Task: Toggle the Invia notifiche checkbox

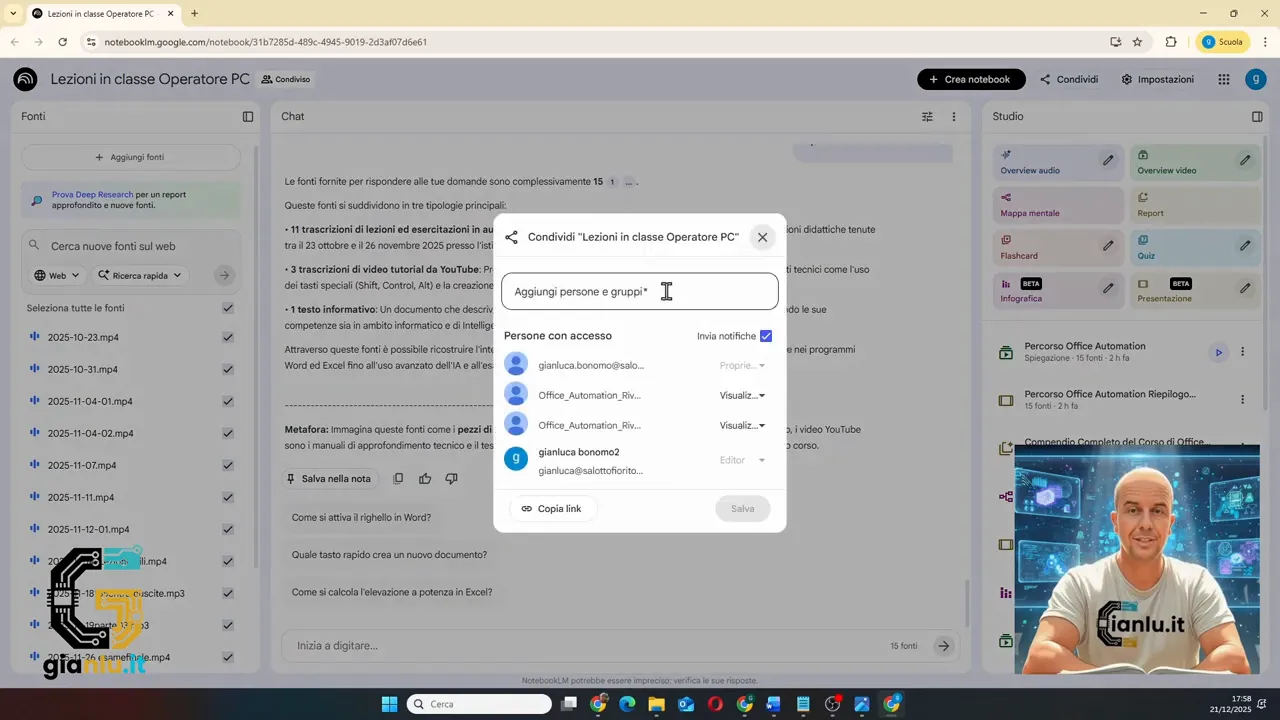Action: click(766, 336)
